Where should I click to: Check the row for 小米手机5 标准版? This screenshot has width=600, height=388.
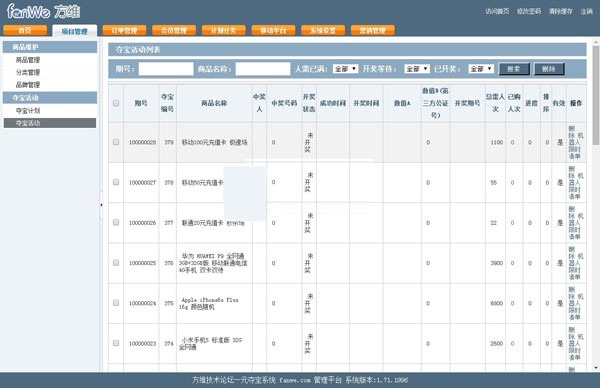(x=116, y=343)
